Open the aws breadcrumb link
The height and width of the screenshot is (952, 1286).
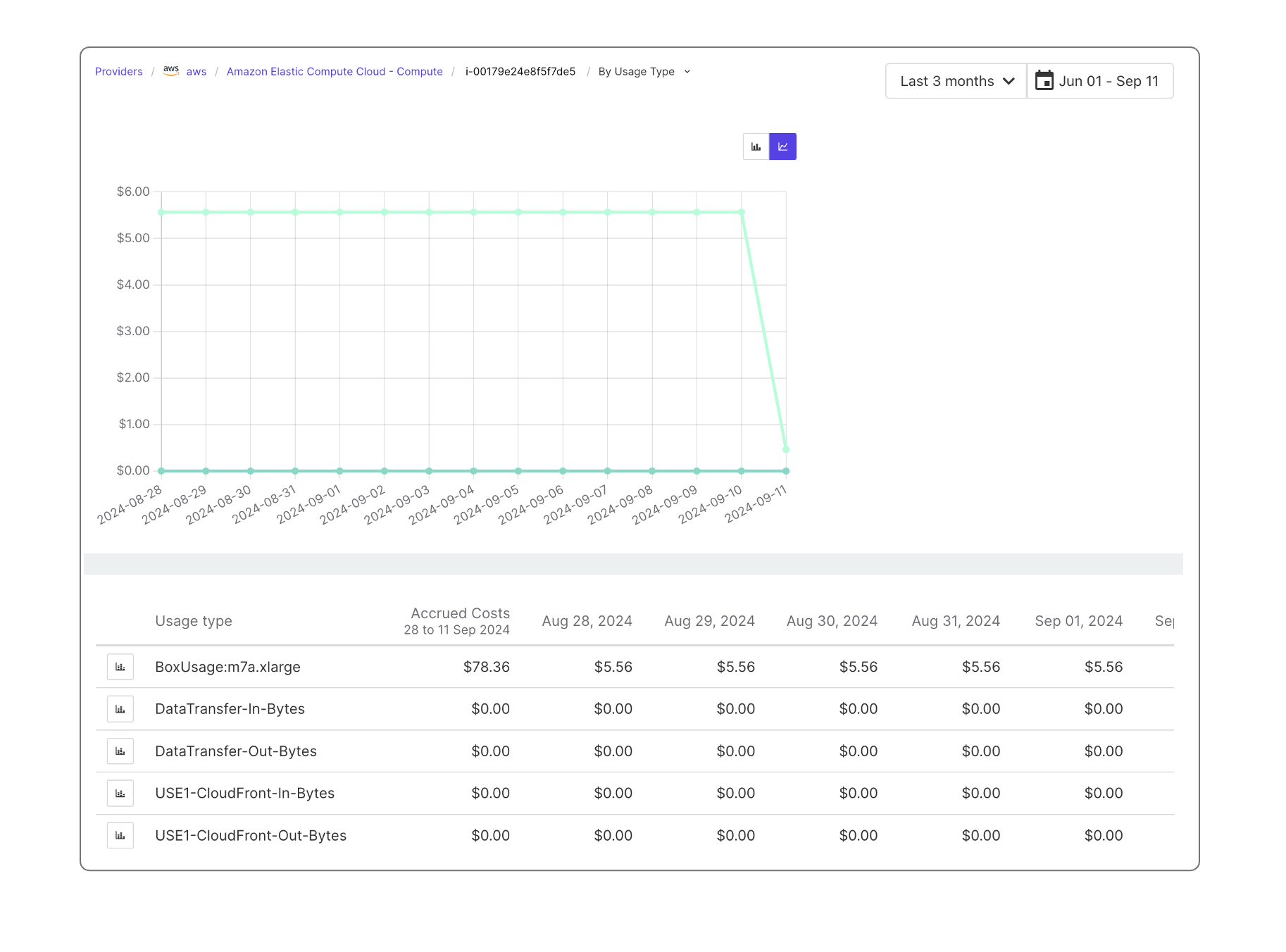(x=196, y=72)
